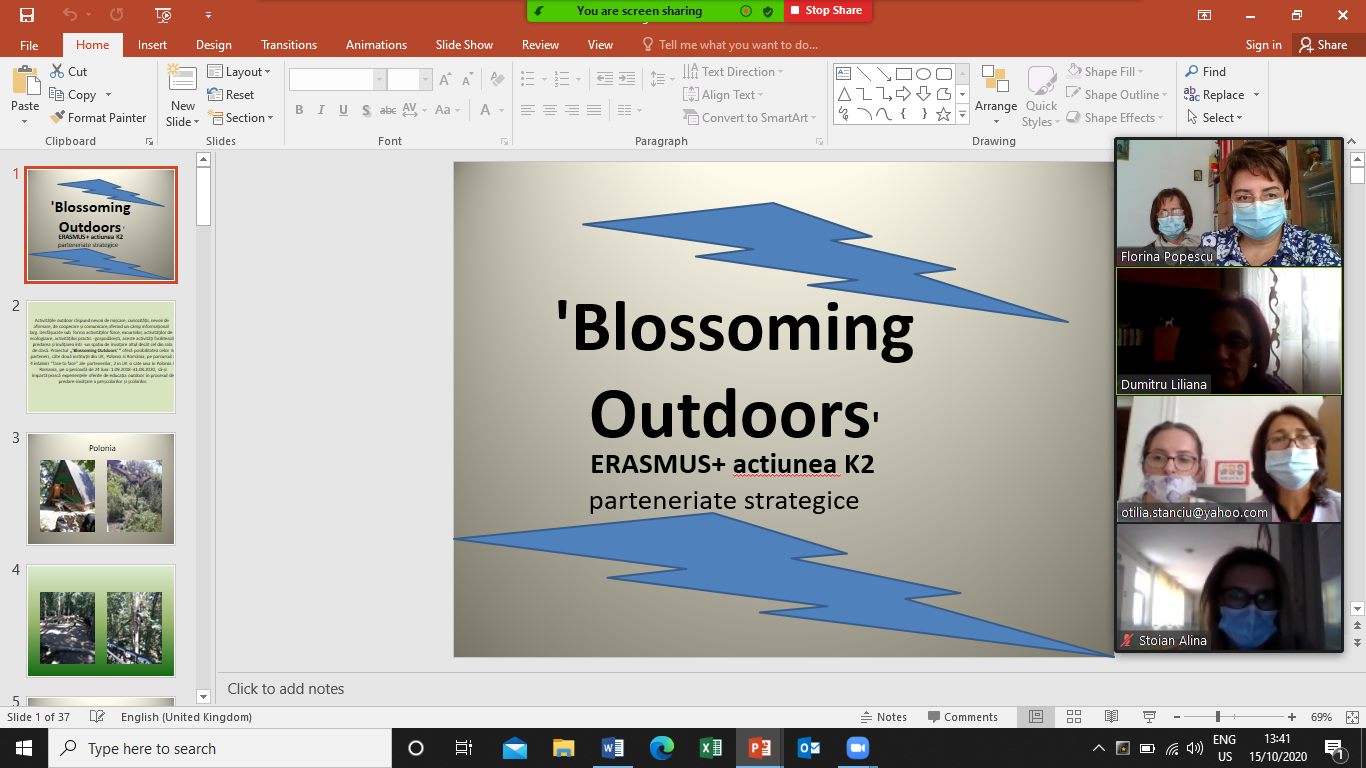The height and width of the screenshot is (768, 1366).
Task: Select slide 3 thumbnail titled Polonia
Action: click(x=101, y=489)
